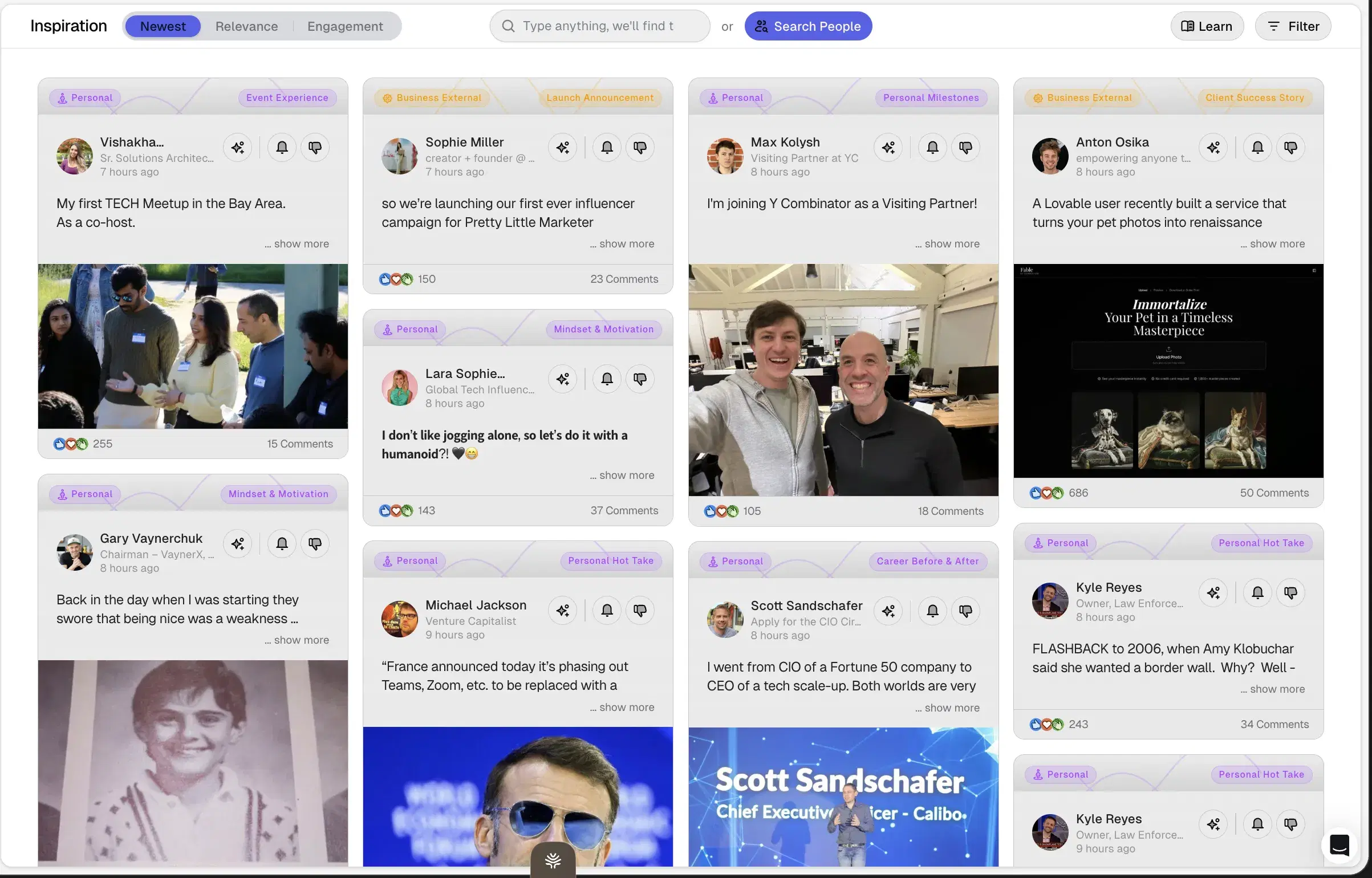Open the Learn button

(x=1207, y=26)
